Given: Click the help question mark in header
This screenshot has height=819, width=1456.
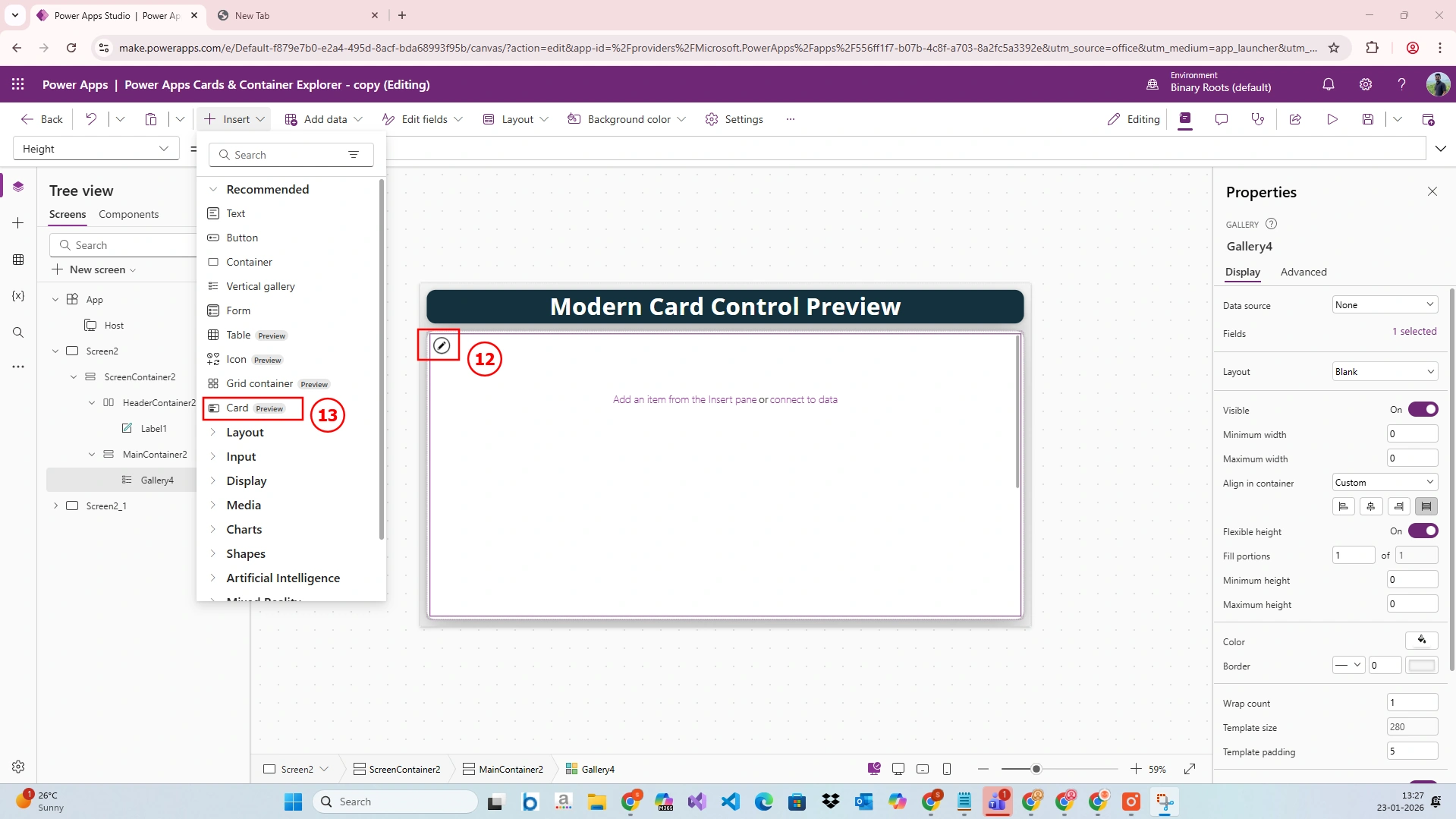Looking at the screenshot, I should [1402, 84].
